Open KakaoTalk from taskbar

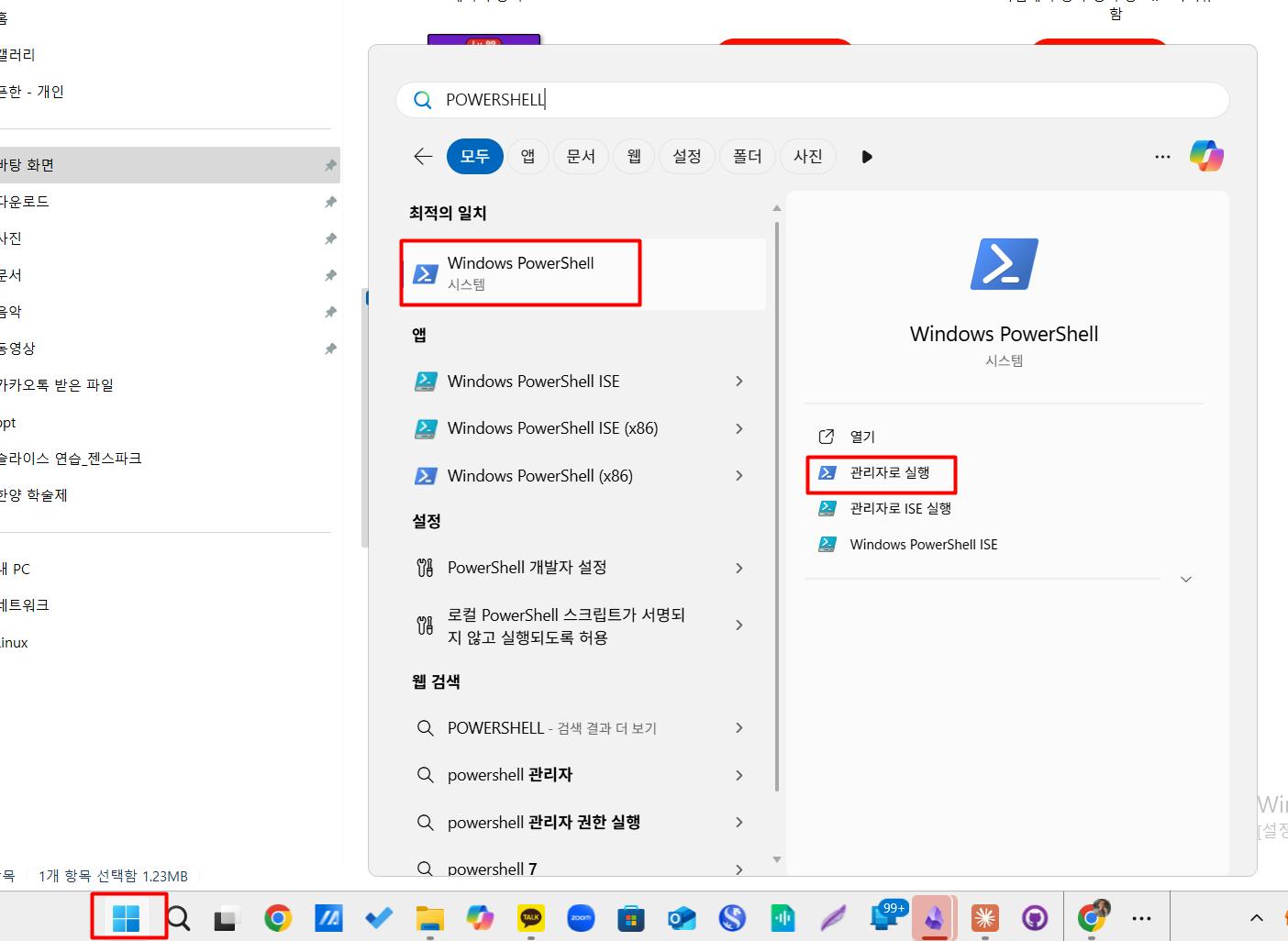coord(531,918)
